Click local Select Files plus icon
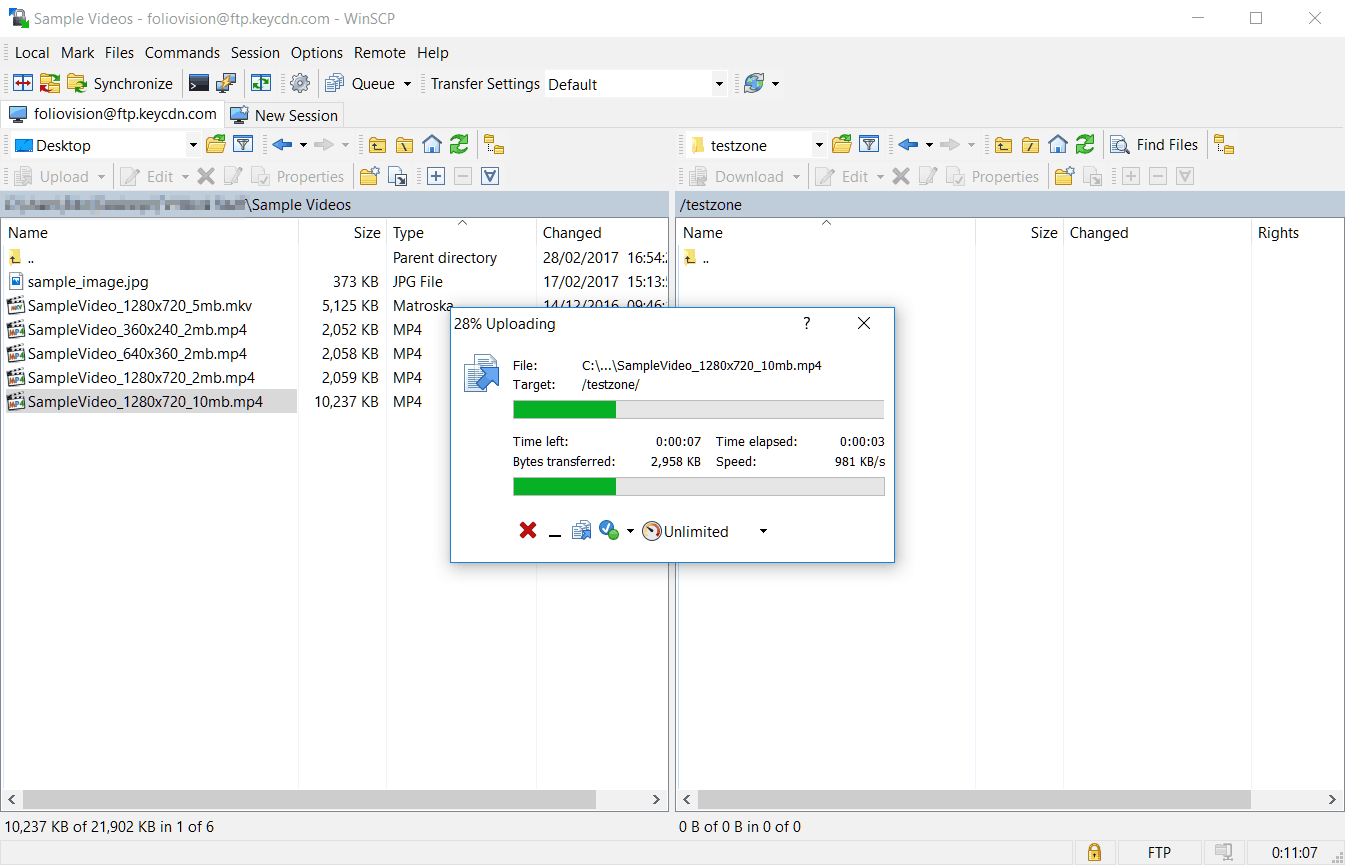 coord(436,177)
